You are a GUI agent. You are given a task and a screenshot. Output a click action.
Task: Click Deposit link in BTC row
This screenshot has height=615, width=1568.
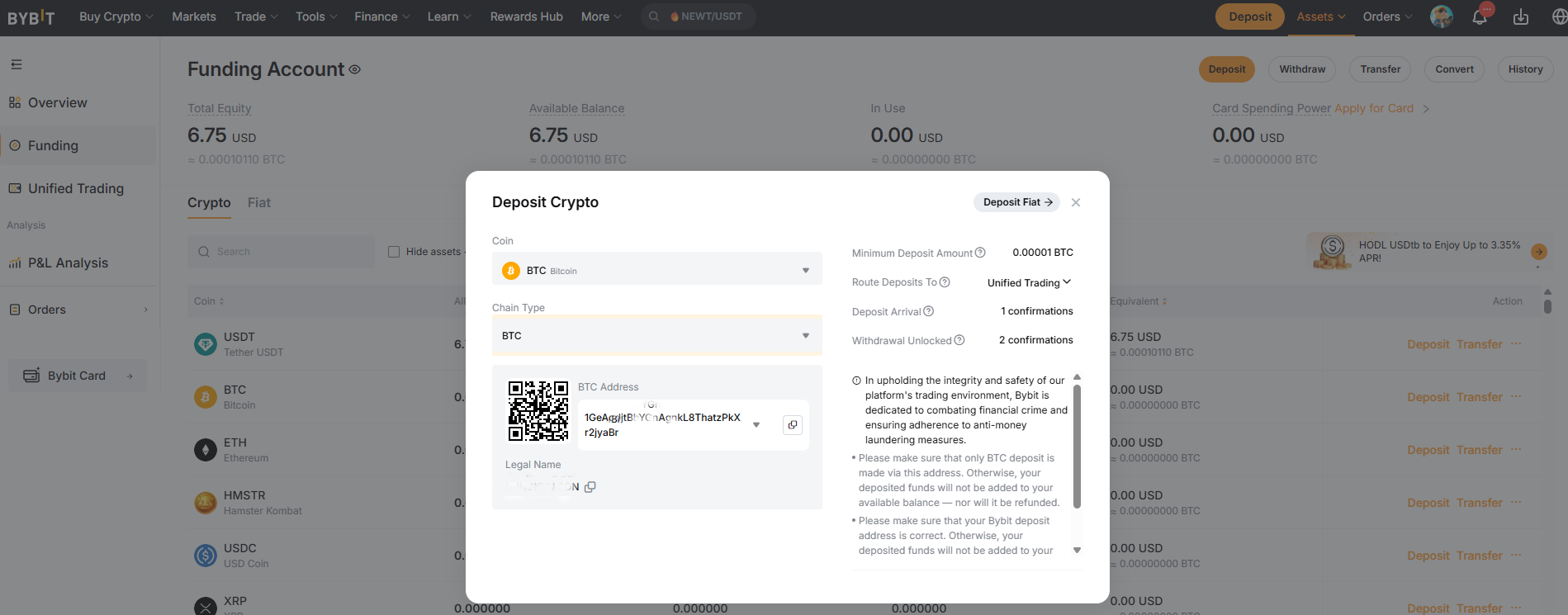(1428, 397)
